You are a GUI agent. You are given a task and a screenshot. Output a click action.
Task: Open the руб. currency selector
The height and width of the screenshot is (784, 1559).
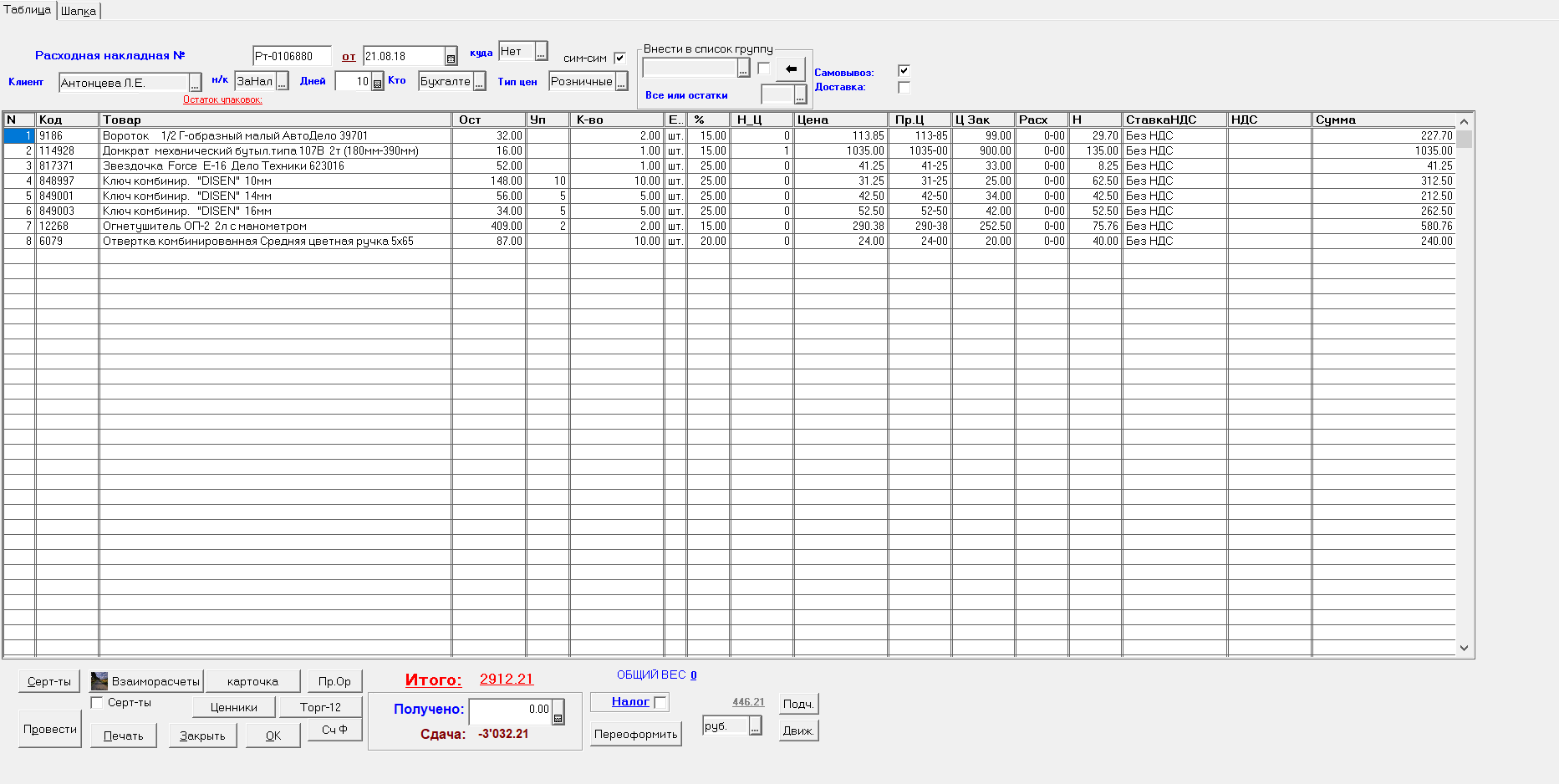[755, 727]
